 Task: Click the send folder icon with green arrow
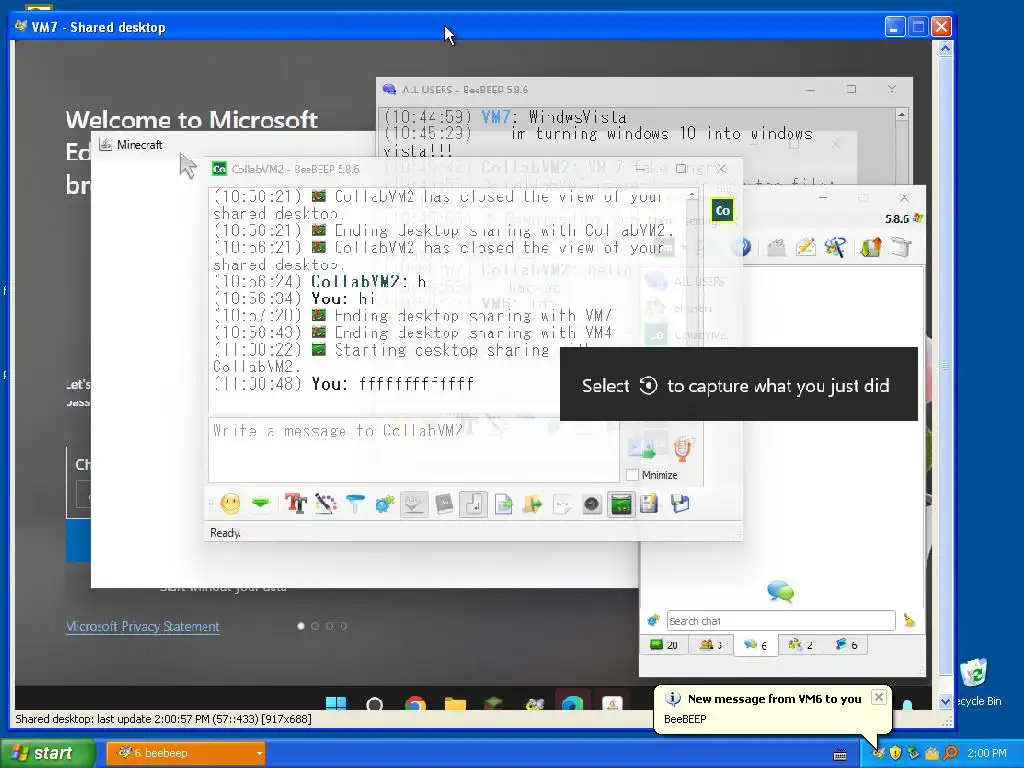[x=532, y=504]
